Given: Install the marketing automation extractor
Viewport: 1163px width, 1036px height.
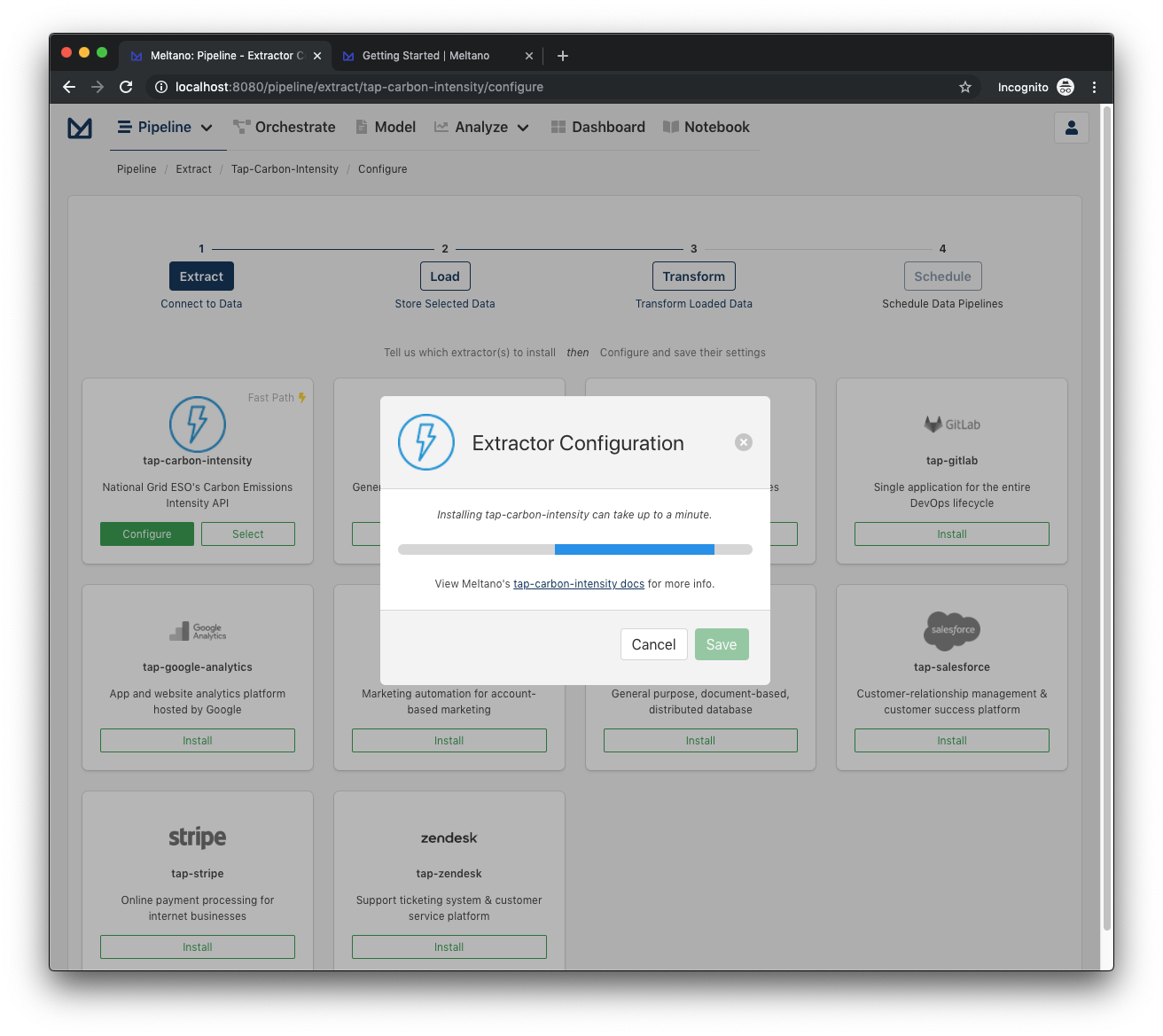Looking at the screenshot, I should 449,741.
